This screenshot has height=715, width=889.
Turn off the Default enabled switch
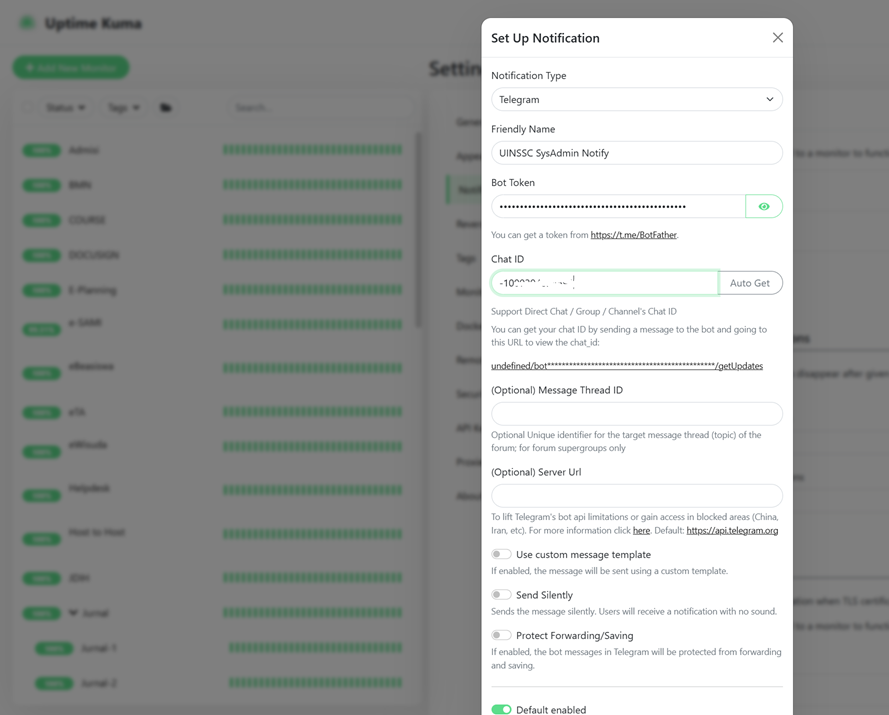[501, 710]
